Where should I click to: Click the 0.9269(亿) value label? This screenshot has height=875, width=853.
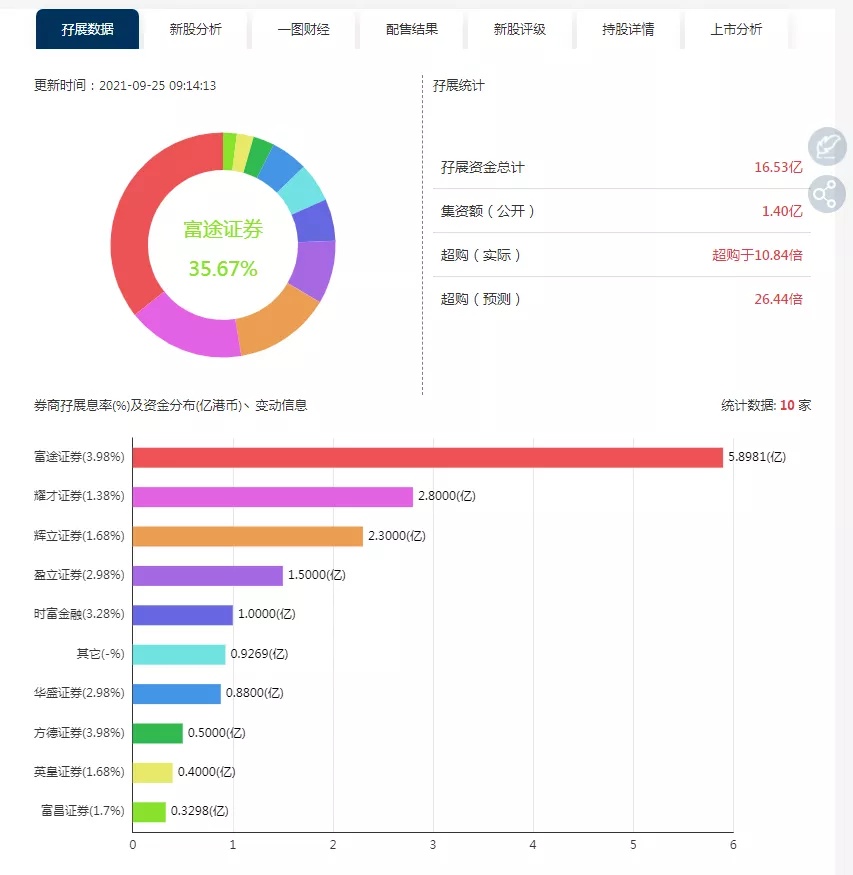pyautogui.click(x=259, y=653)
